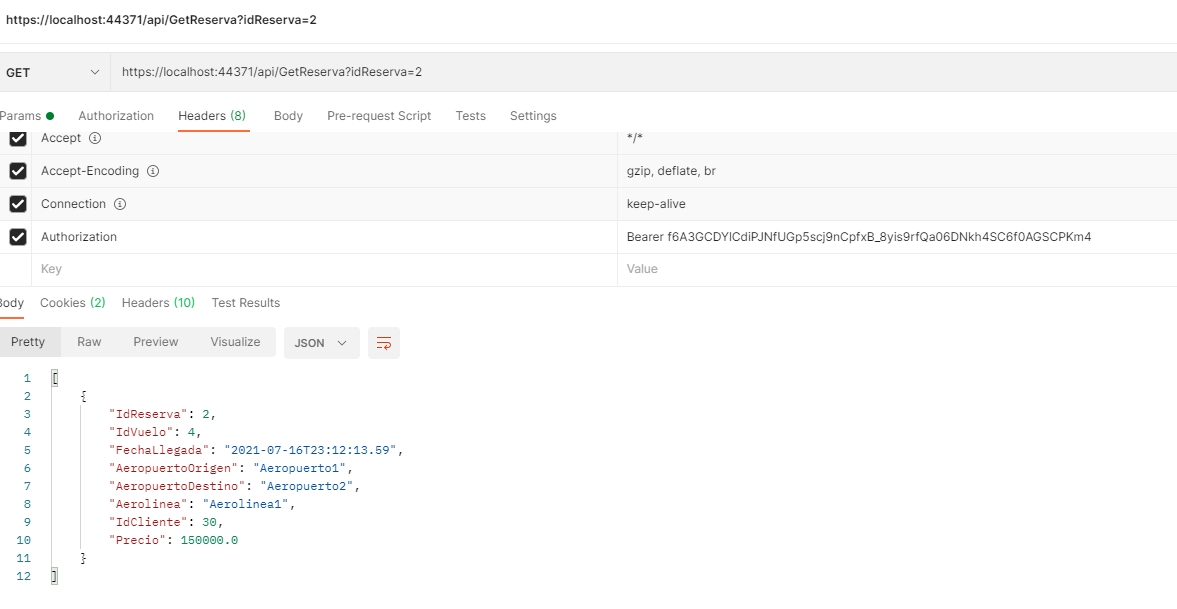Switch to the Params tab
The width and height of the screenshot is (1177, 609).
pyautogui.click(x=22, y=115)
